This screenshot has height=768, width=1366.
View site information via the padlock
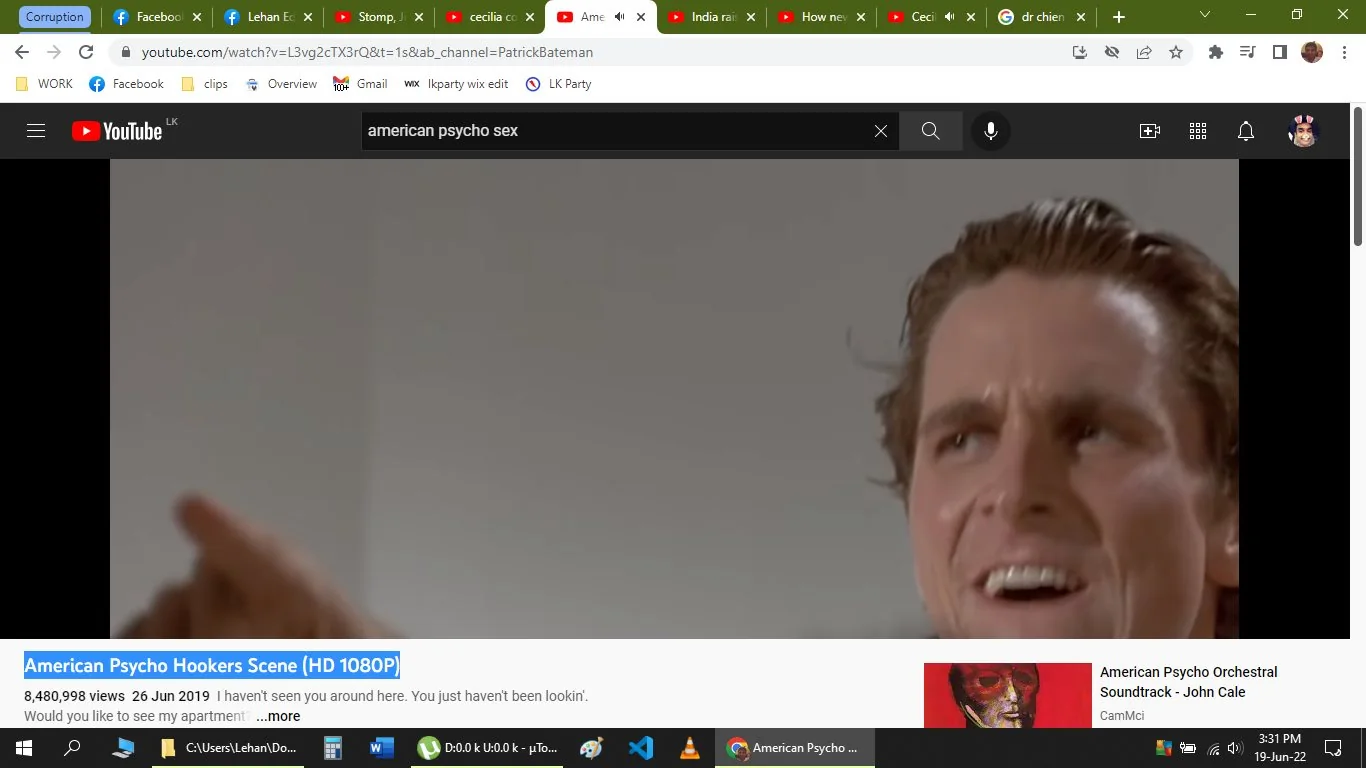tap(126, 52)
